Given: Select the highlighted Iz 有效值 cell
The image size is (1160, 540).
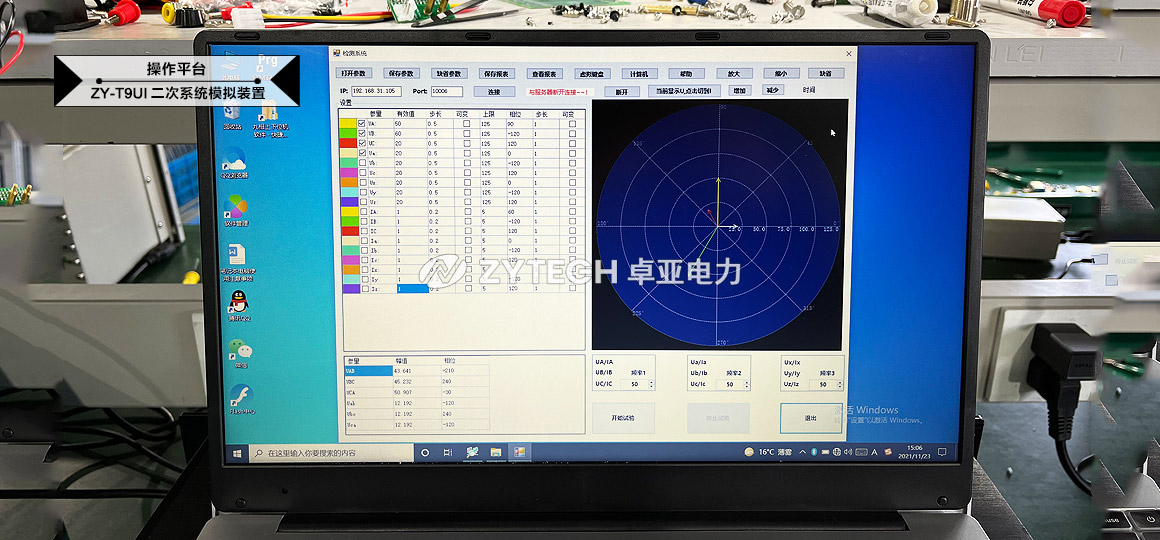Looking at the screenshot, I should coord(413,289).
